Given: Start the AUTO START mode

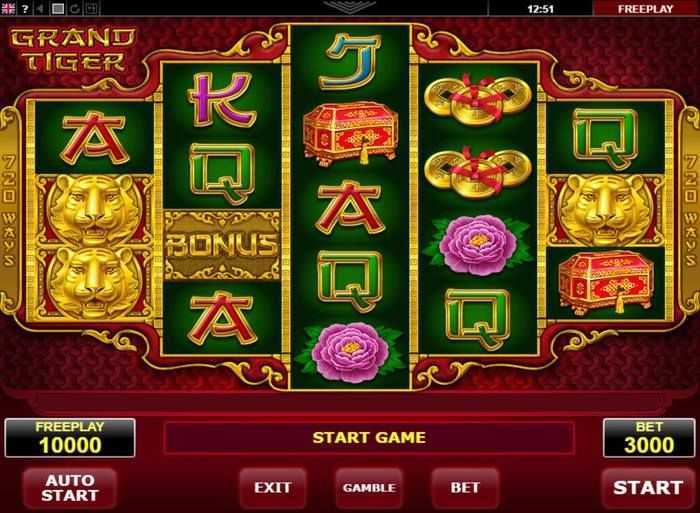Looking at the screenshot, I should [70, 488].
